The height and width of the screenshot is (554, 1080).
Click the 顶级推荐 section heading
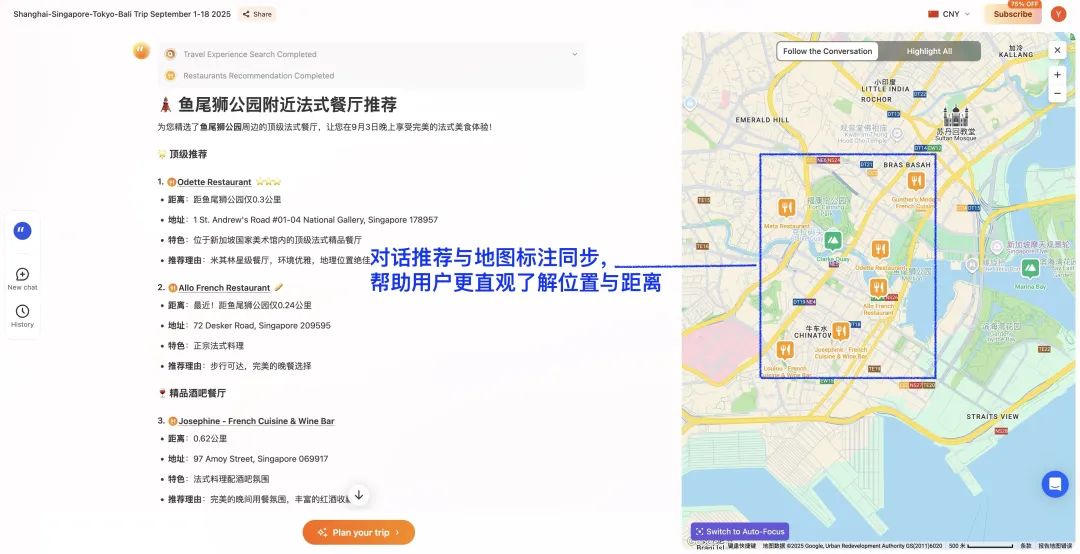pos(188,154)
